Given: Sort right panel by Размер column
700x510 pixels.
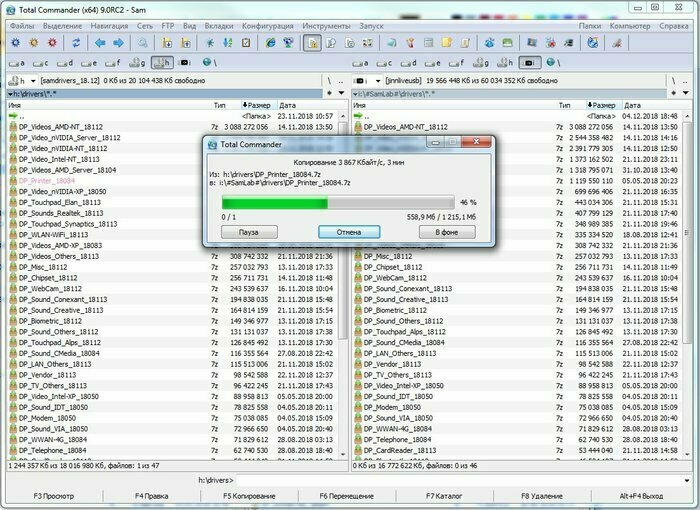Looking at the screenshot, I should (x=603, y=105).
